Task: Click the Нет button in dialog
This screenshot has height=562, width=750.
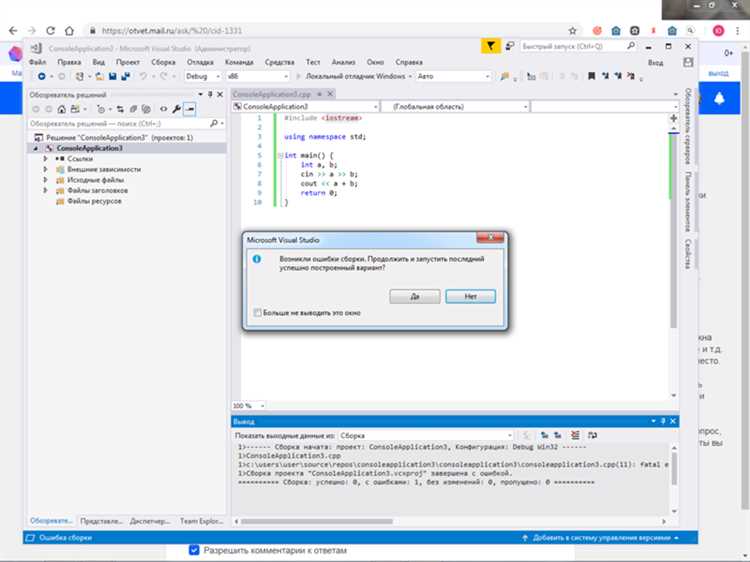Action: click(x=470, y=297)
